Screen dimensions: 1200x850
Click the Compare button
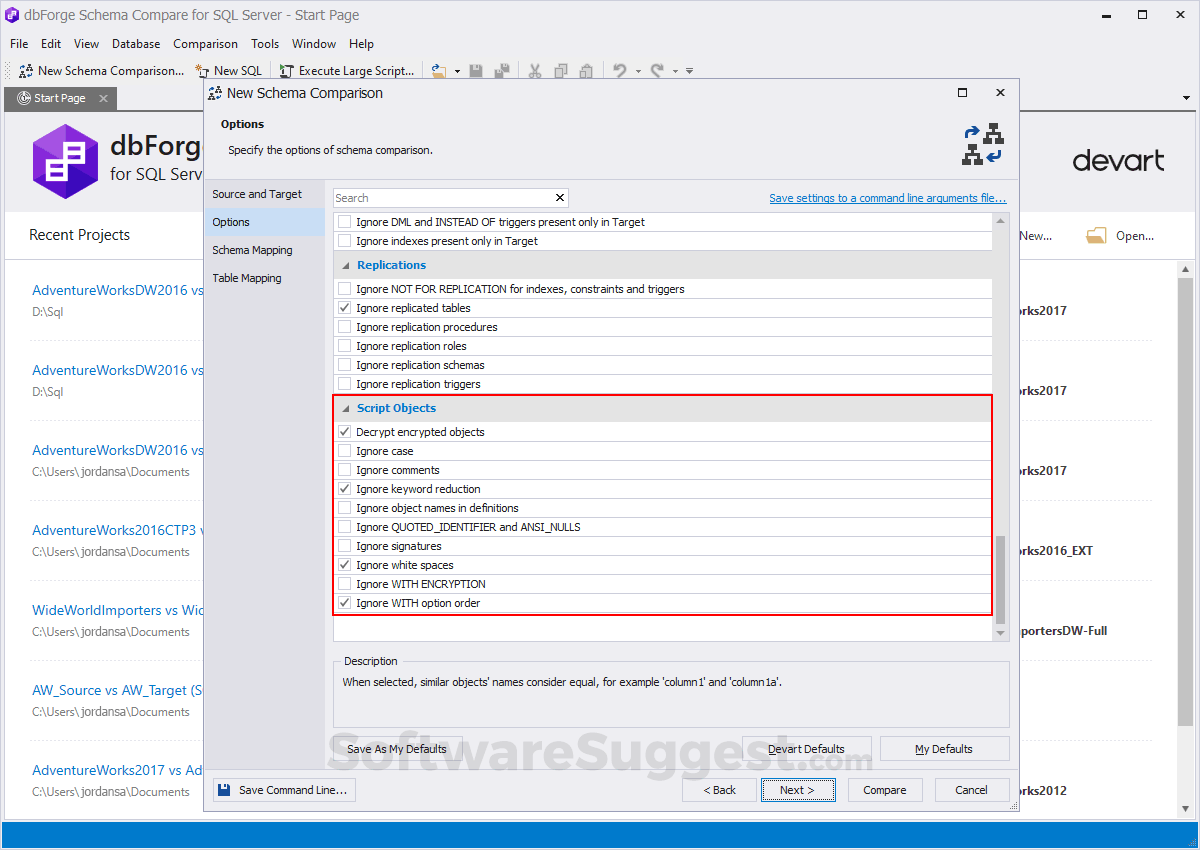point(885,790)
